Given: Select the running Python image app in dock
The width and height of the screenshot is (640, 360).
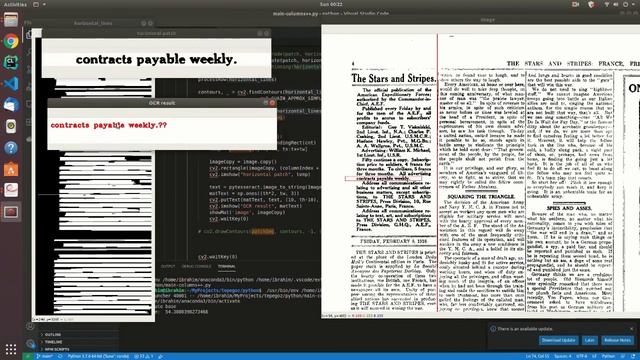Looking at the screenshot, I should (x=11, y=212).
